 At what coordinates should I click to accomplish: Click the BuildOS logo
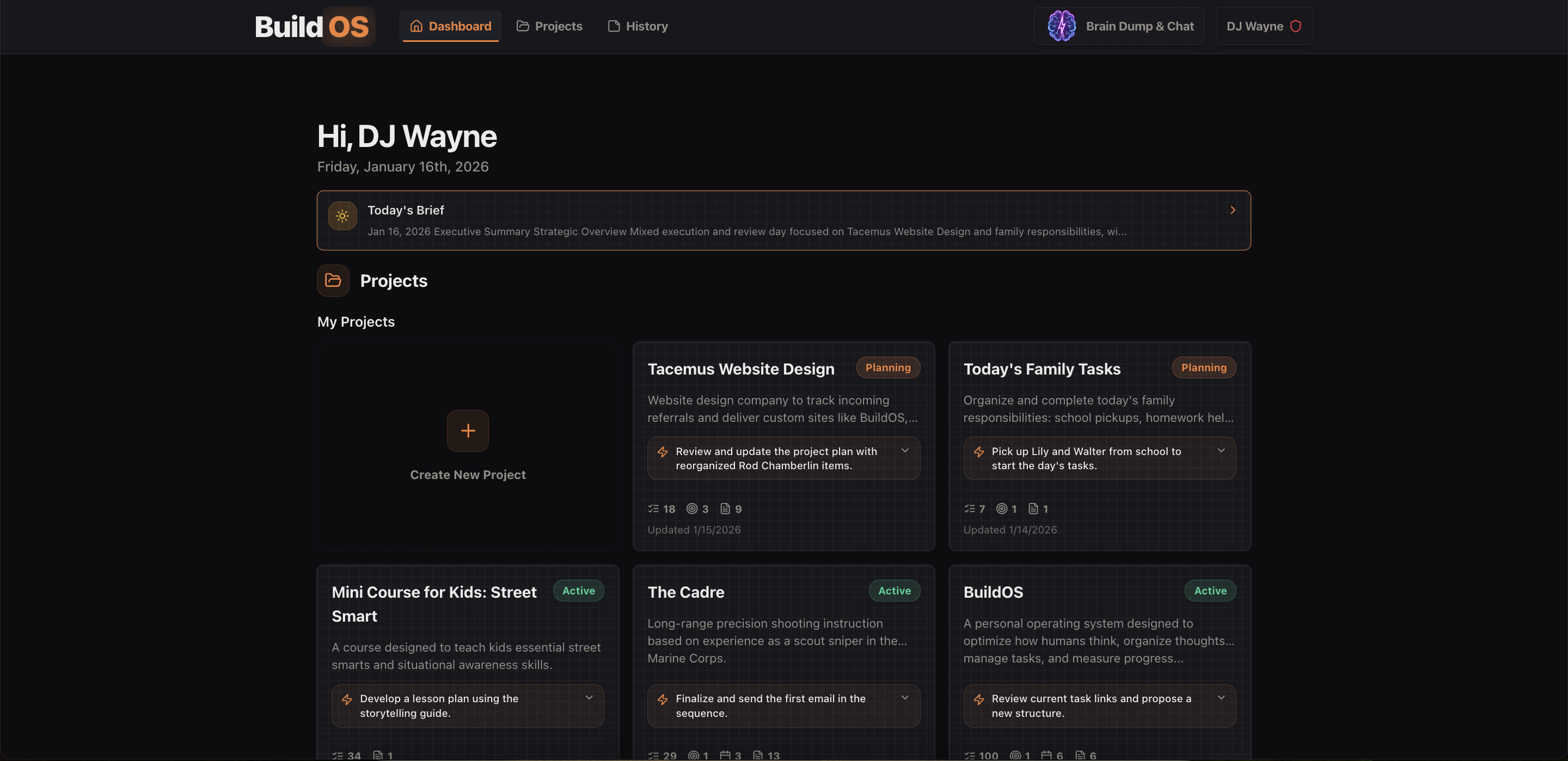[311, 27]
